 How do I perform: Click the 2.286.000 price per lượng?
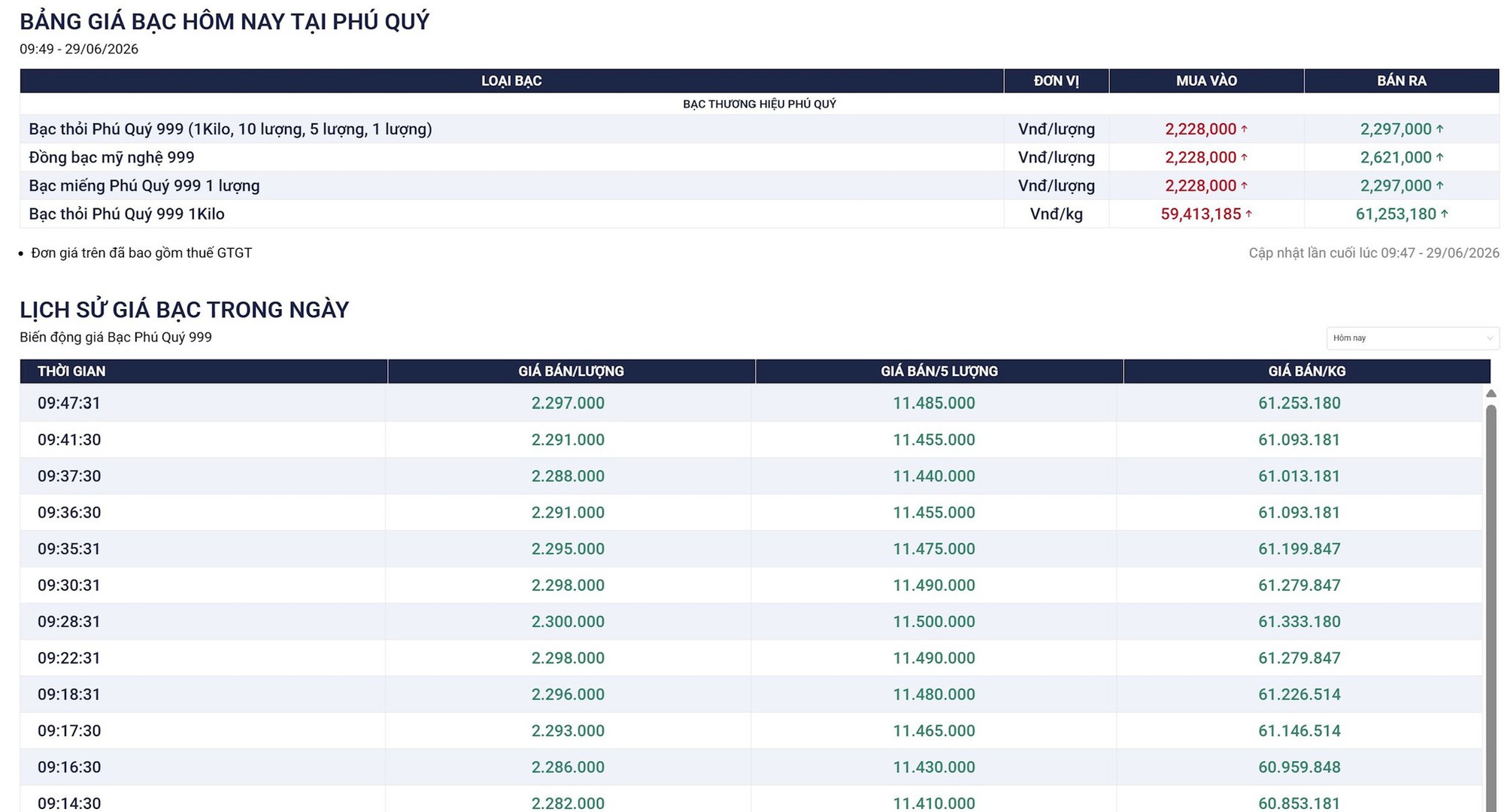(x=568, y=767)
